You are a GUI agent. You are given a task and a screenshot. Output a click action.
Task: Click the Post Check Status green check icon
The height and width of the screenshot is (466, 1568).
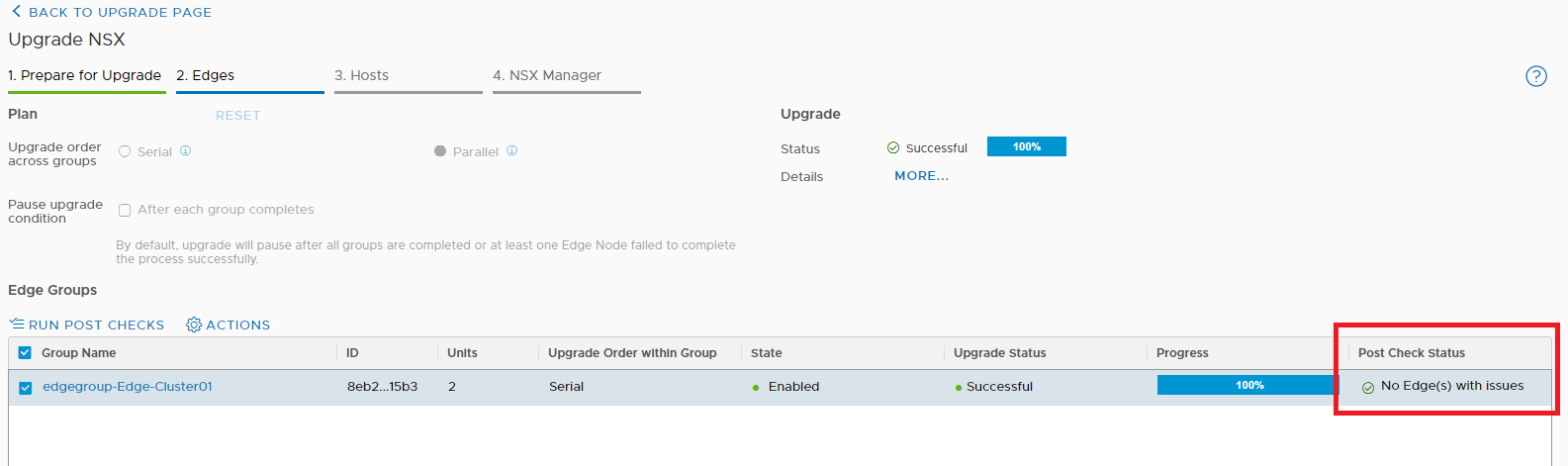[1368, 387]
